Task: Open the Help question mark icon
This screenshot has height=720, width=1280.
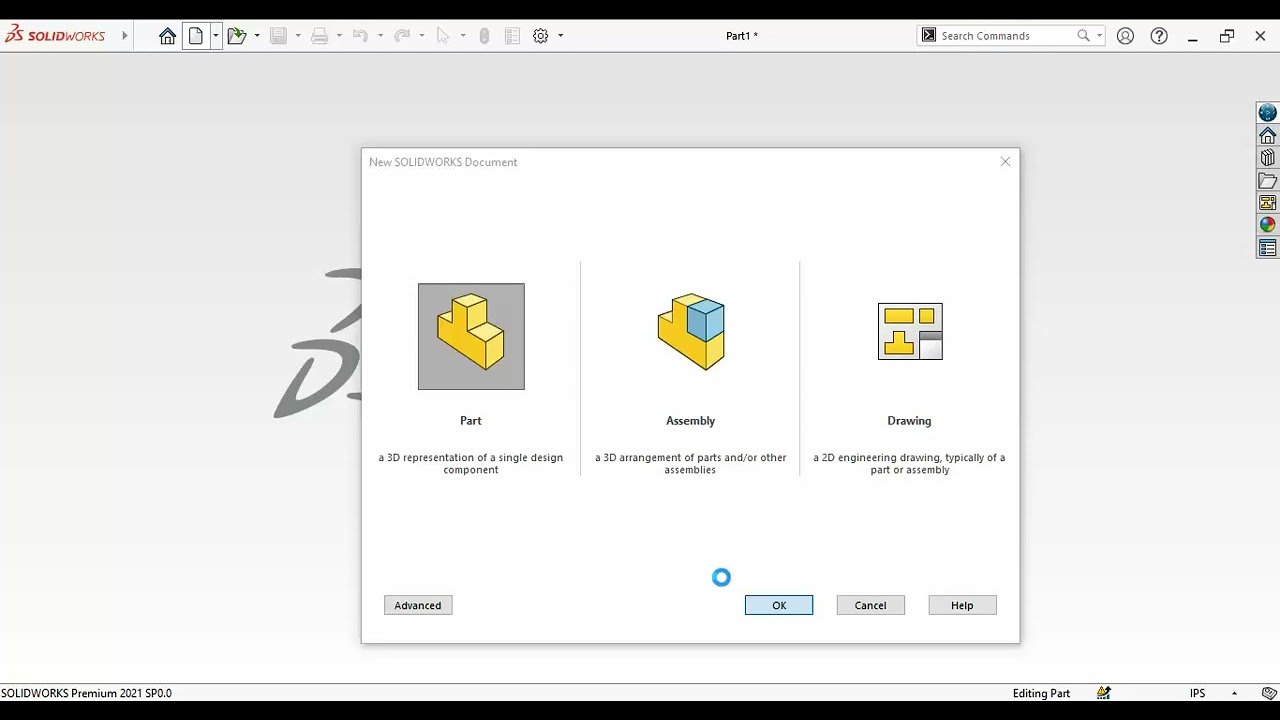Action: (x=1159, y=36)
